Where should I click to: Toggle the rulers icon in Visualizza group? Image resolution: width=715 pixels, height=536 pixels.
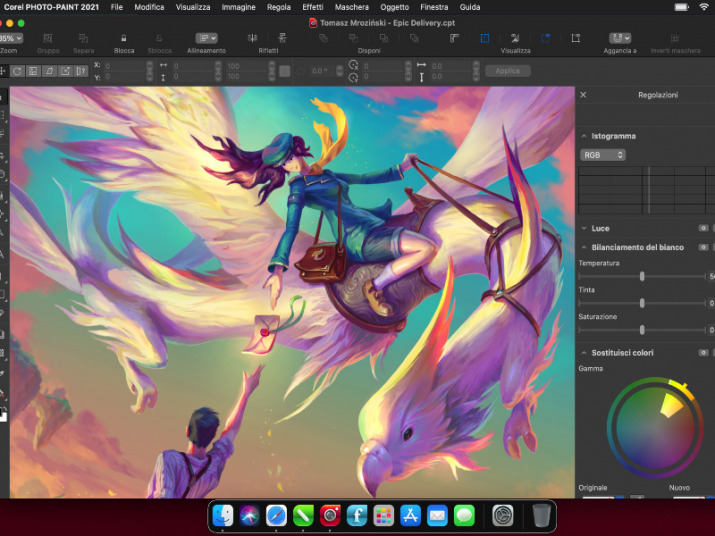(x=454, y=38)
